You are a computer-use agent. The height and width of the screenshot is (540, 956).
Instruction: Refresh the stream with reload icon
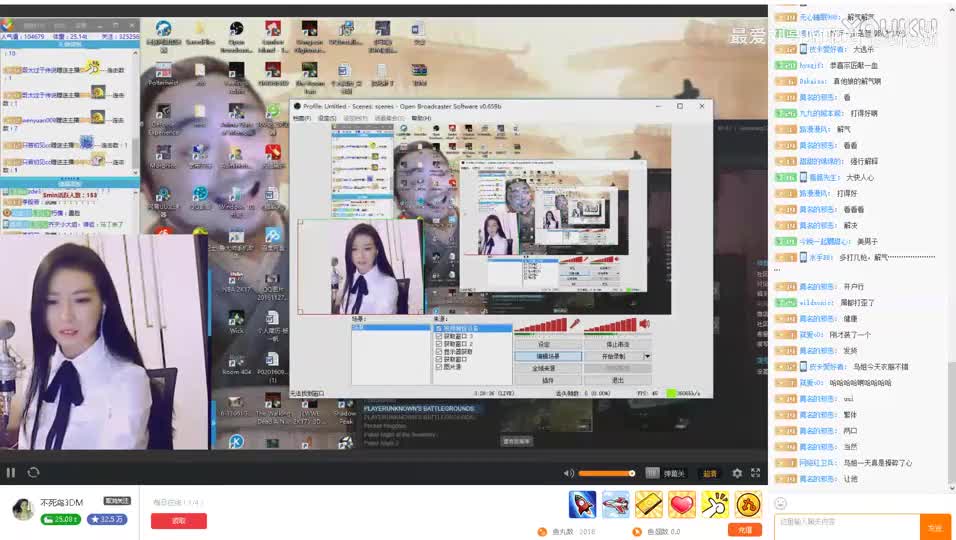[34, 472]
